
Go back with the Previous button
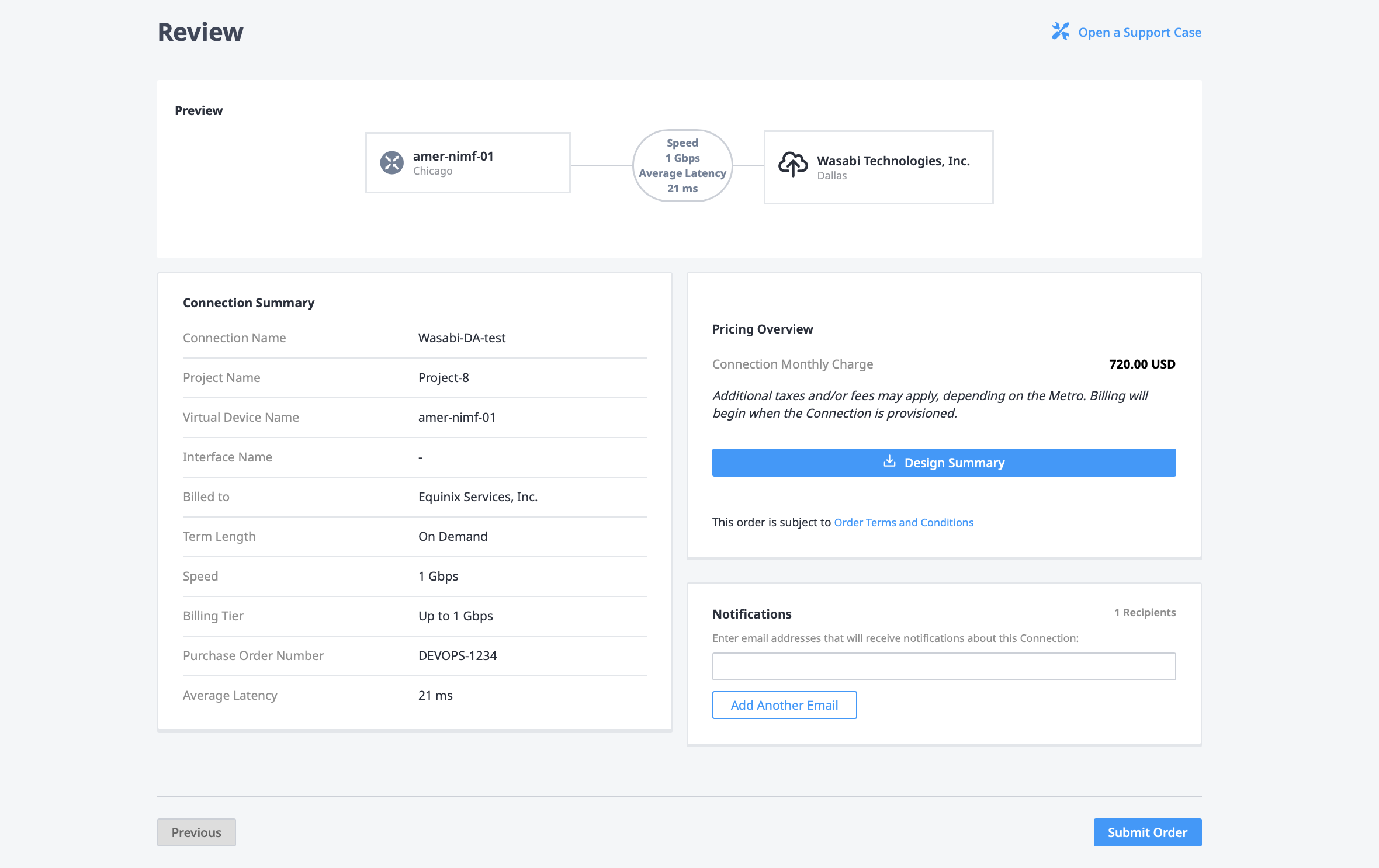click(x=196, y=832)
